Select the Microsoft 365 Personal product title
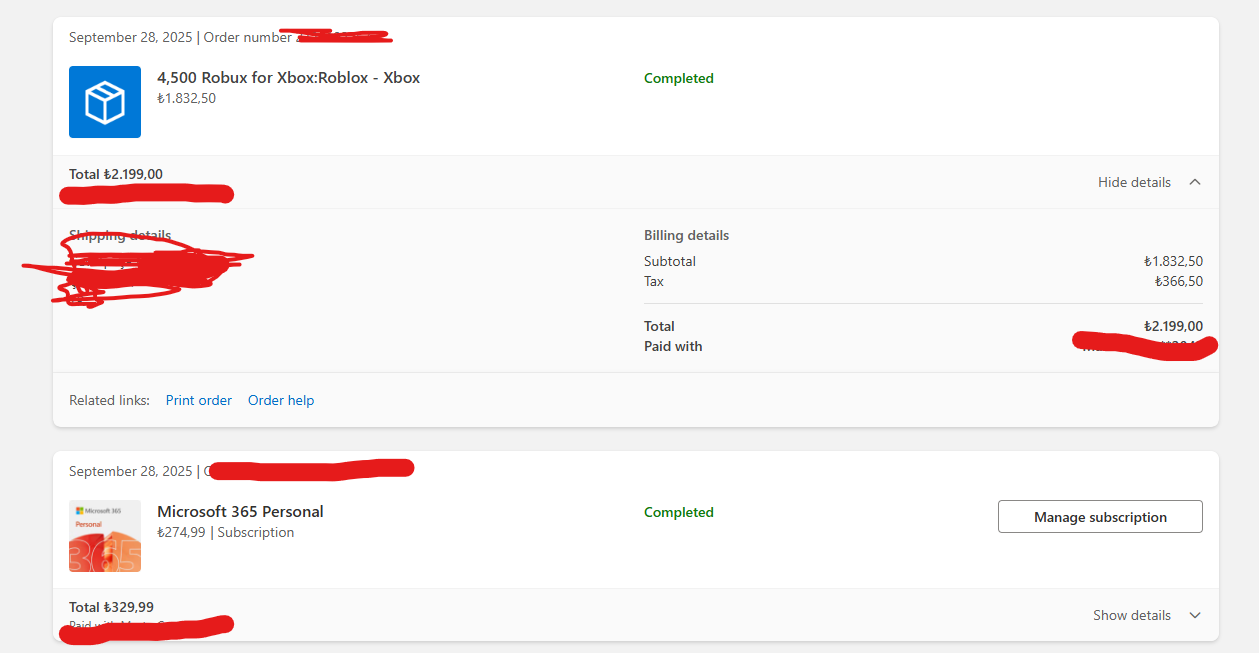Viewport: 1259px width, 653px height. [x=240, y=511]
